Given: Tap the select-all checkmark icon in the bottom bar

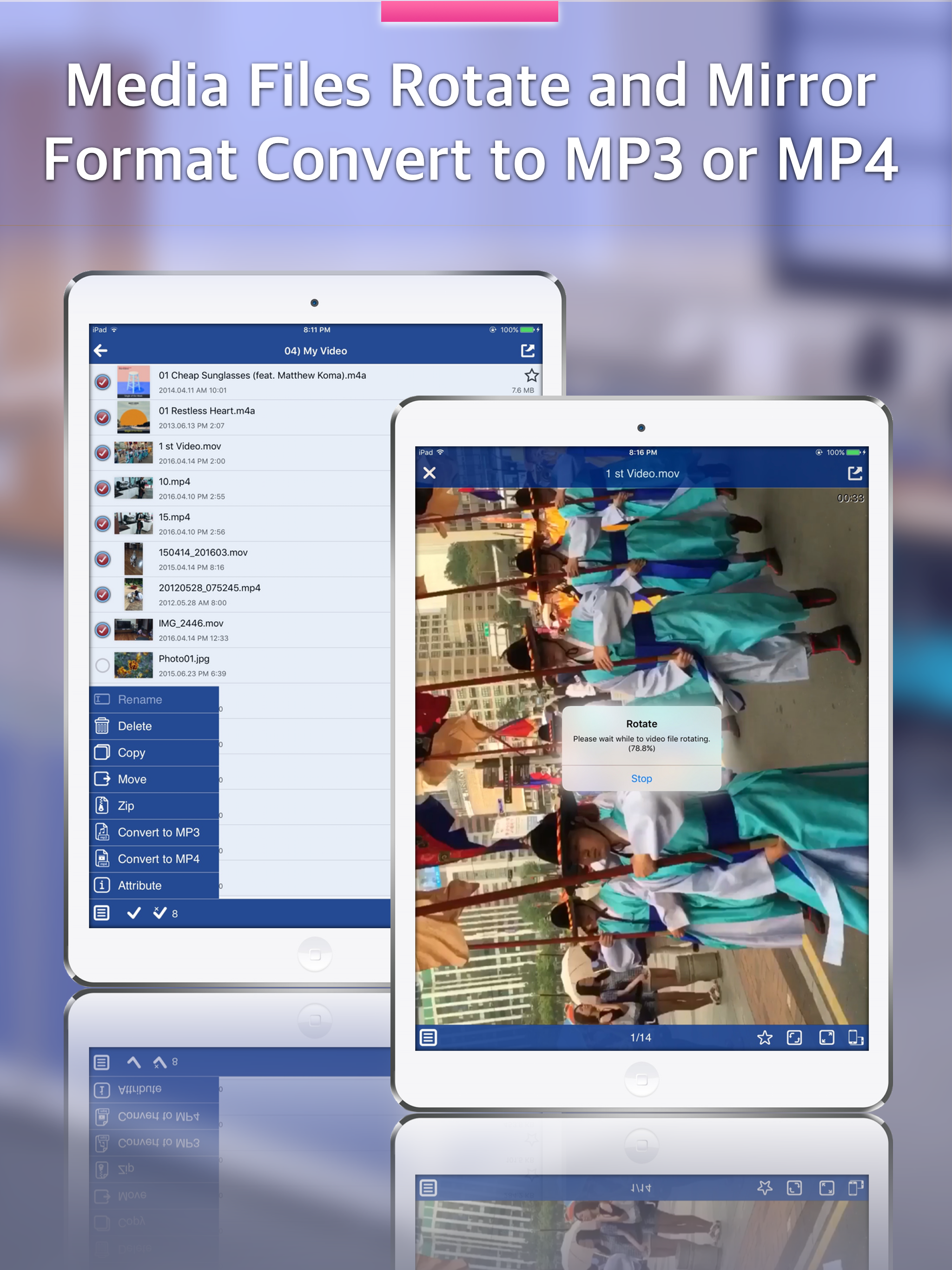Looking at the screenshot, I should tap(135, 913).
